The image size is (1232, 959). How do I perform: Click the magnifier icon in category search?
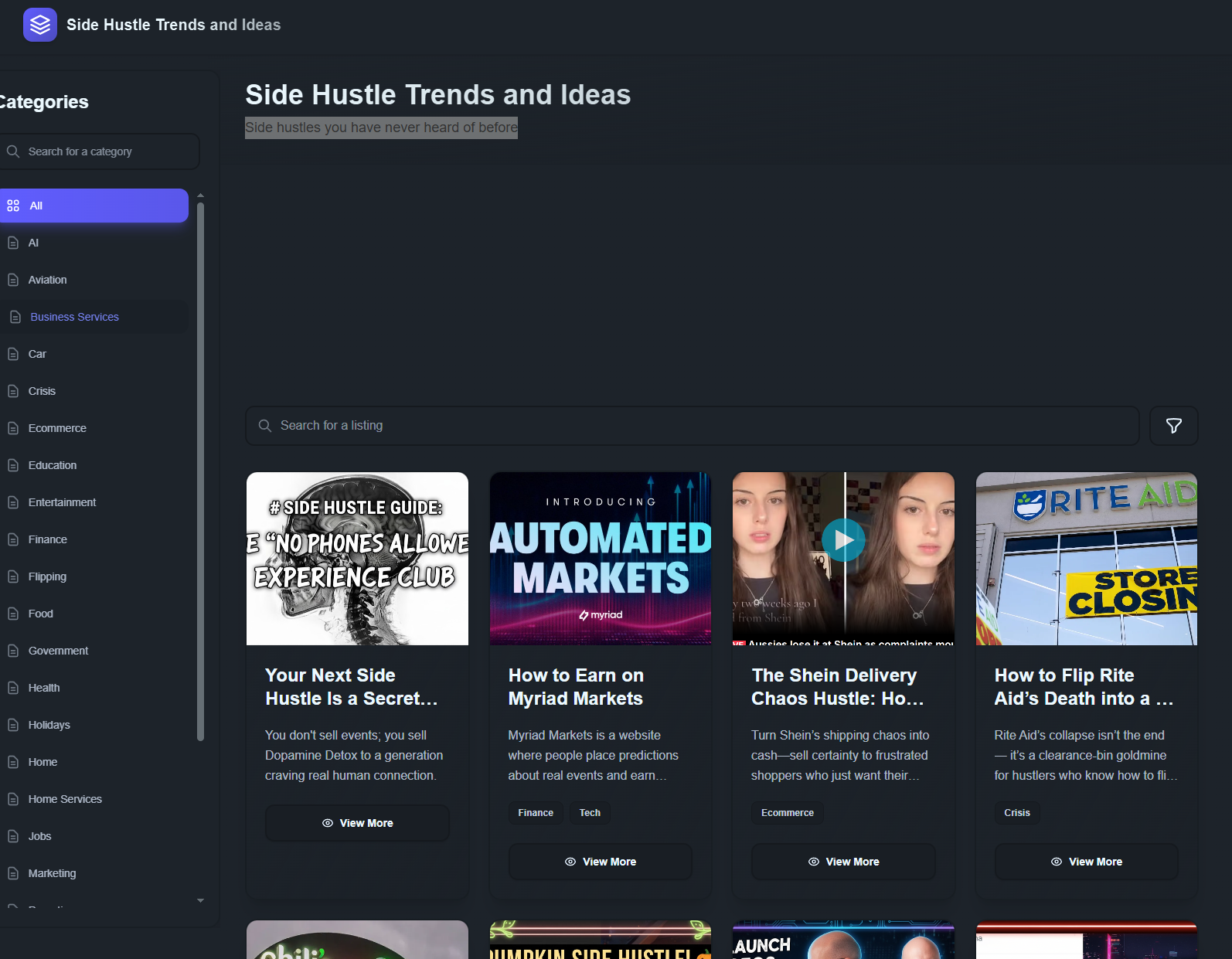pos(13,151)
